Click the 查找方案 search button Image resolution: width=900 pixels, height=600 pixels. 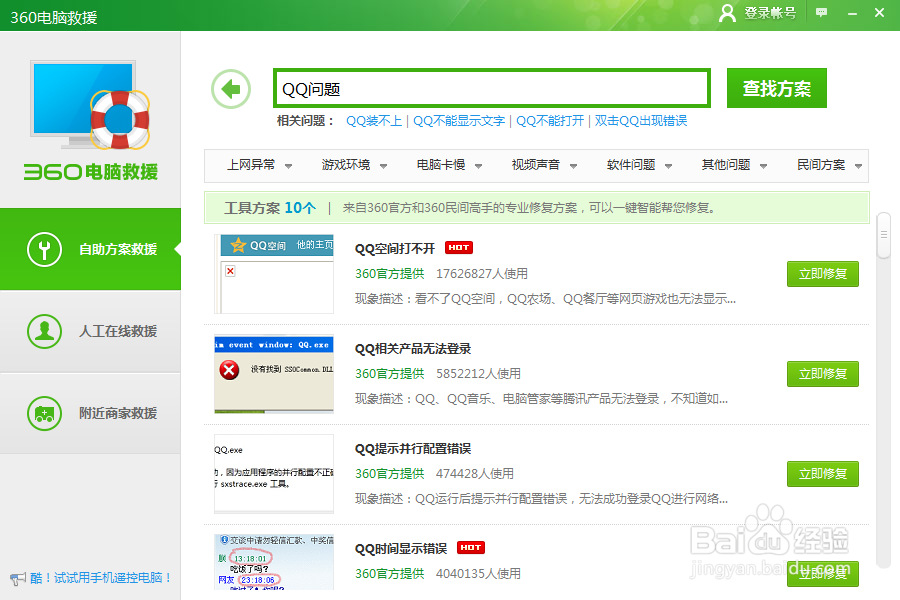777,88
